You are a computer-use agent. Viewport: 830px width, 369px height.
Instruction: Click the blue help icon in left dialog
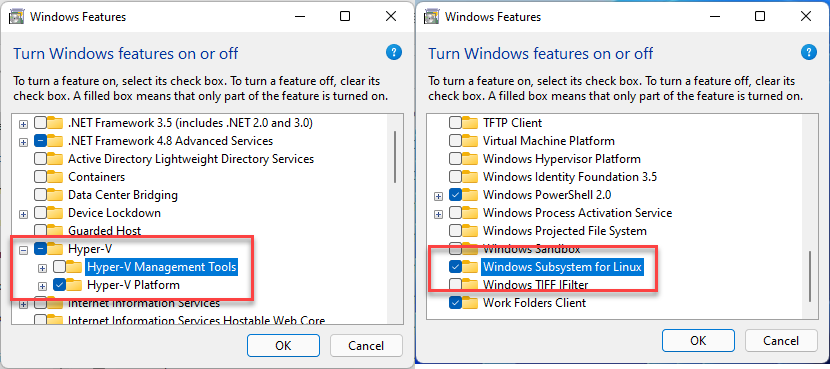[394, 52]
